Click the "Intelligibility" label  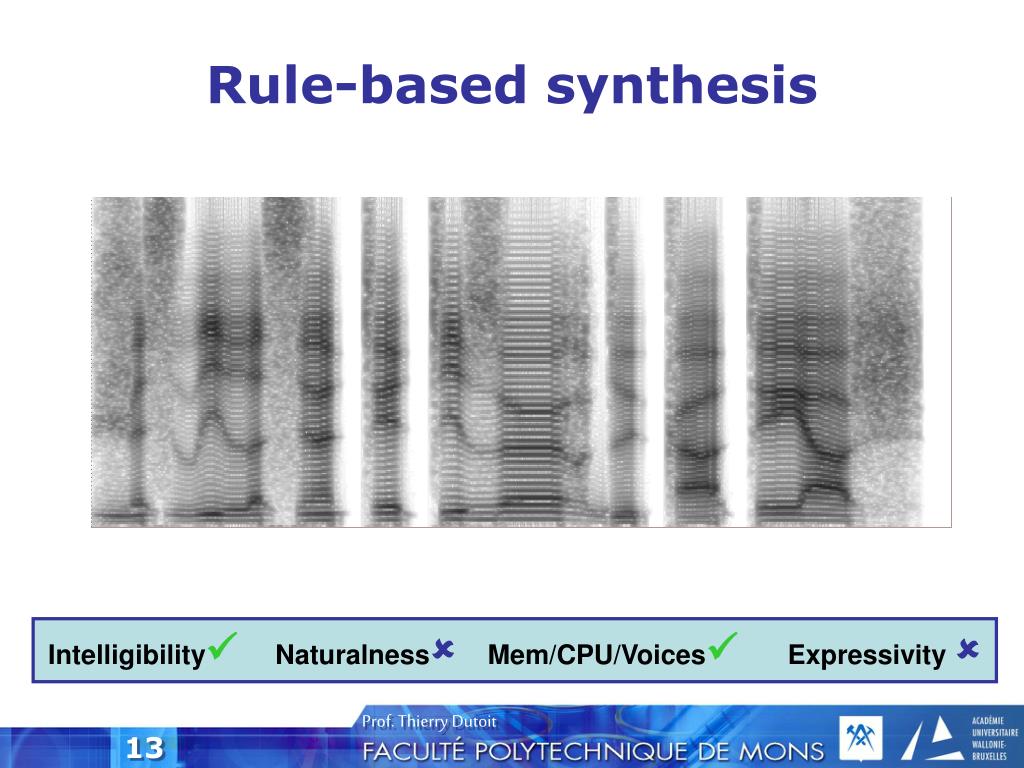(127, 655)
